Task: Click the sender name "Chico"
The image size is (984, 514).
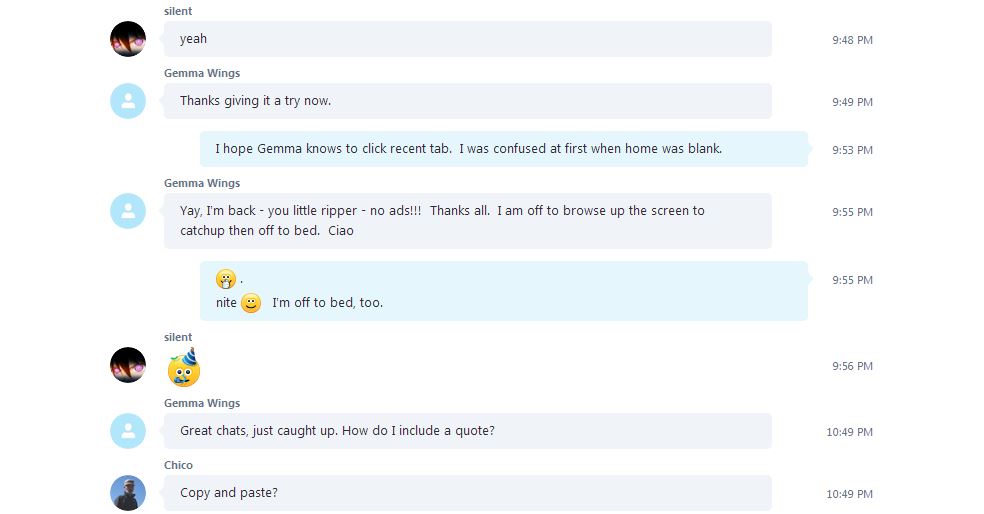Action: coord(178,465)
